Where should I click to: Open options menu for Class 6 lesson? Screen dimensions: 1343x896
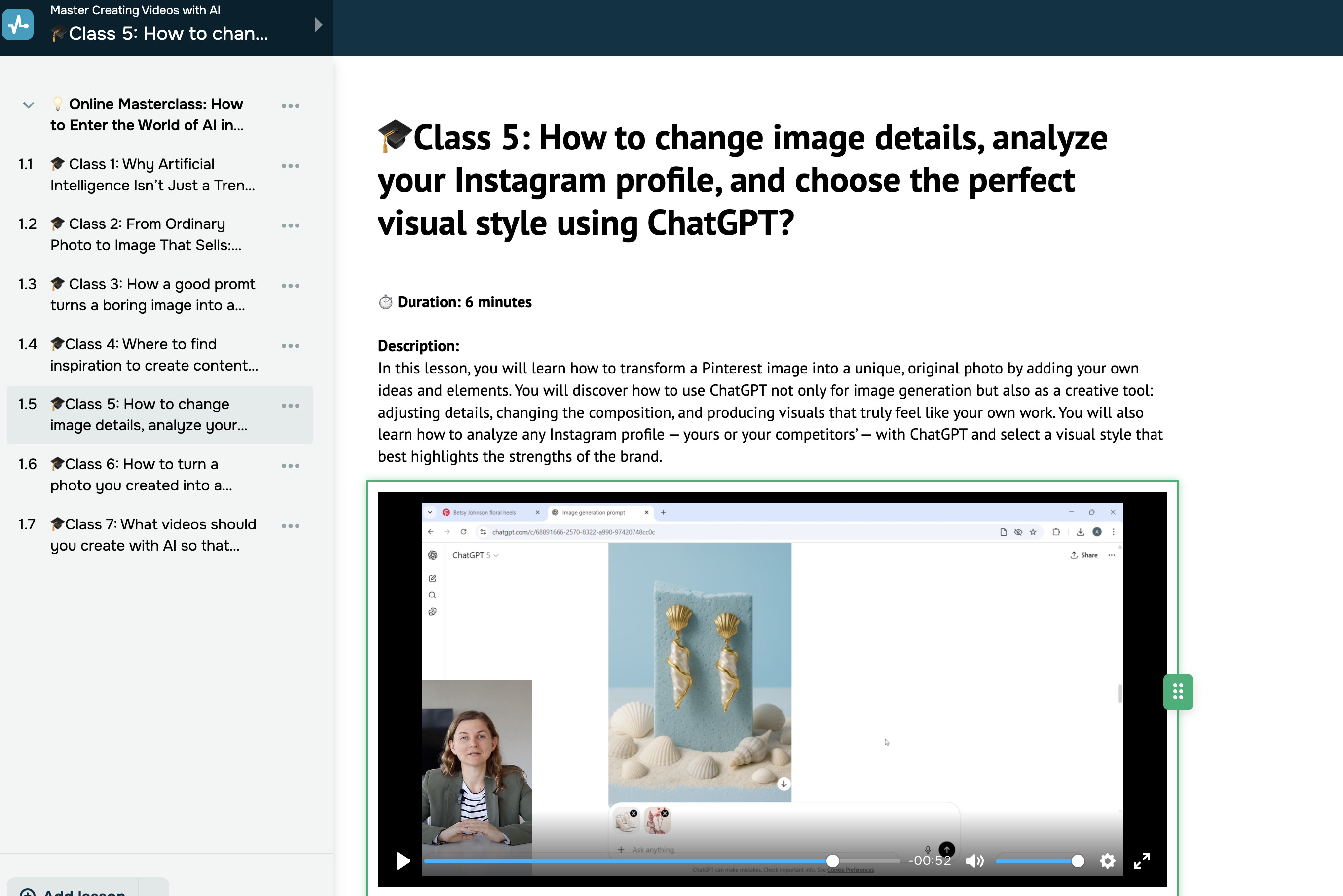pyautogui.click(x=290, y=466)
